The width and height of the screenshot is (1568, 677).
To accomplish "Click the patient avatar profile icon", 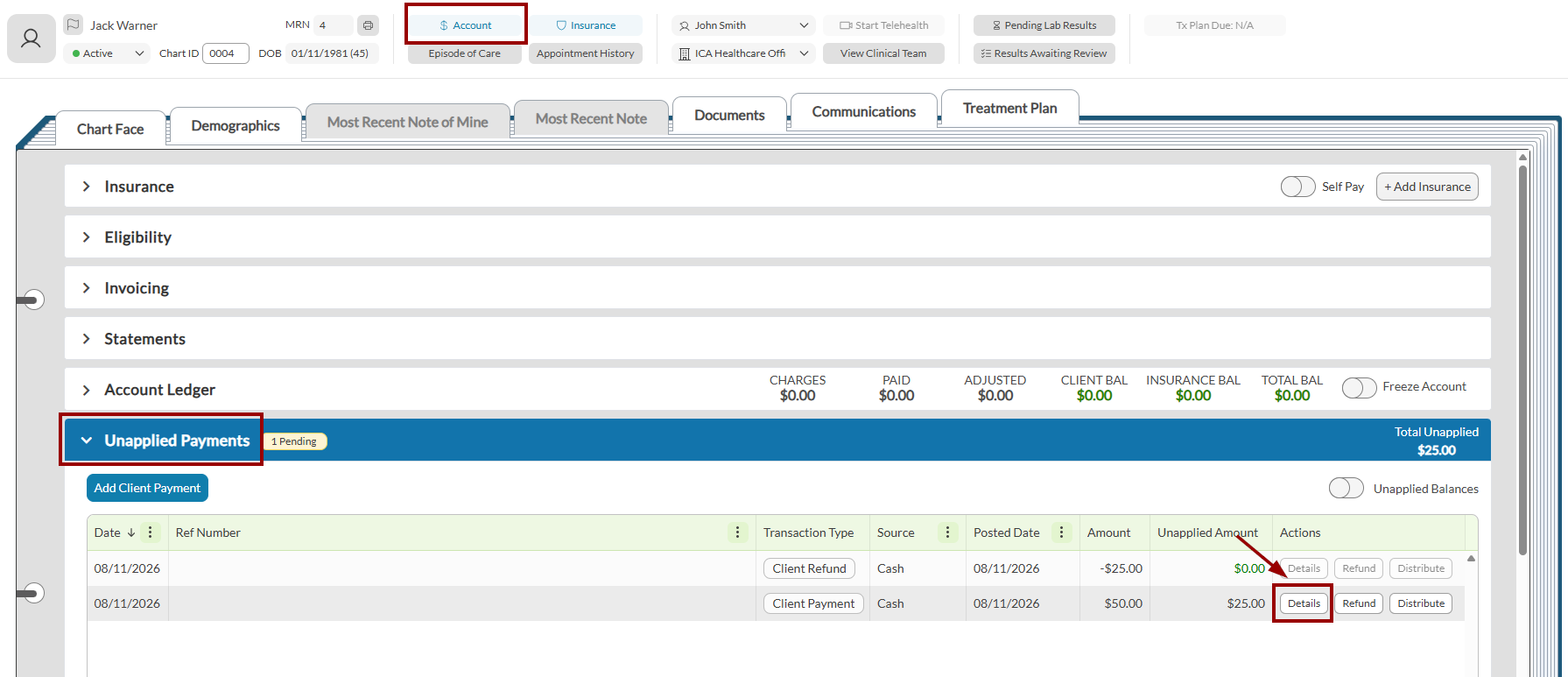I will click(31, 39).
